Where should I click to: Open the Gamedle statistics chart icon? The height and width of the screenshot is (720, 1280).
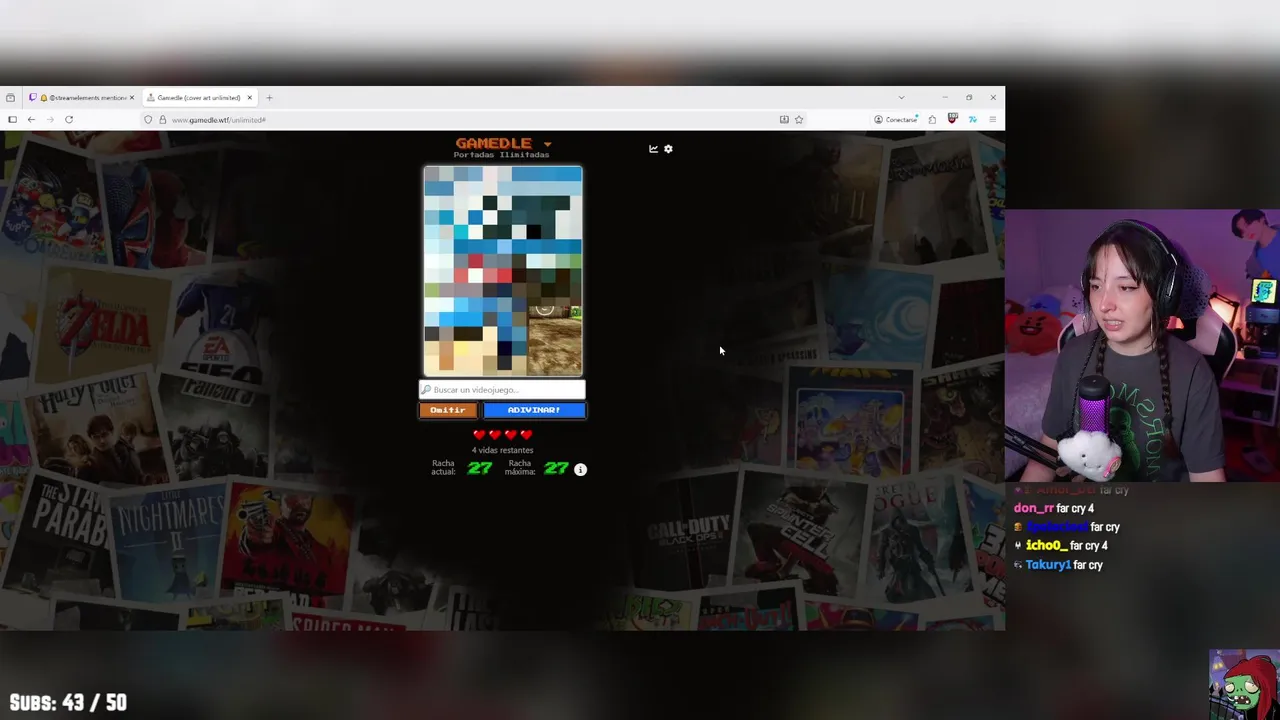(653, 149)
